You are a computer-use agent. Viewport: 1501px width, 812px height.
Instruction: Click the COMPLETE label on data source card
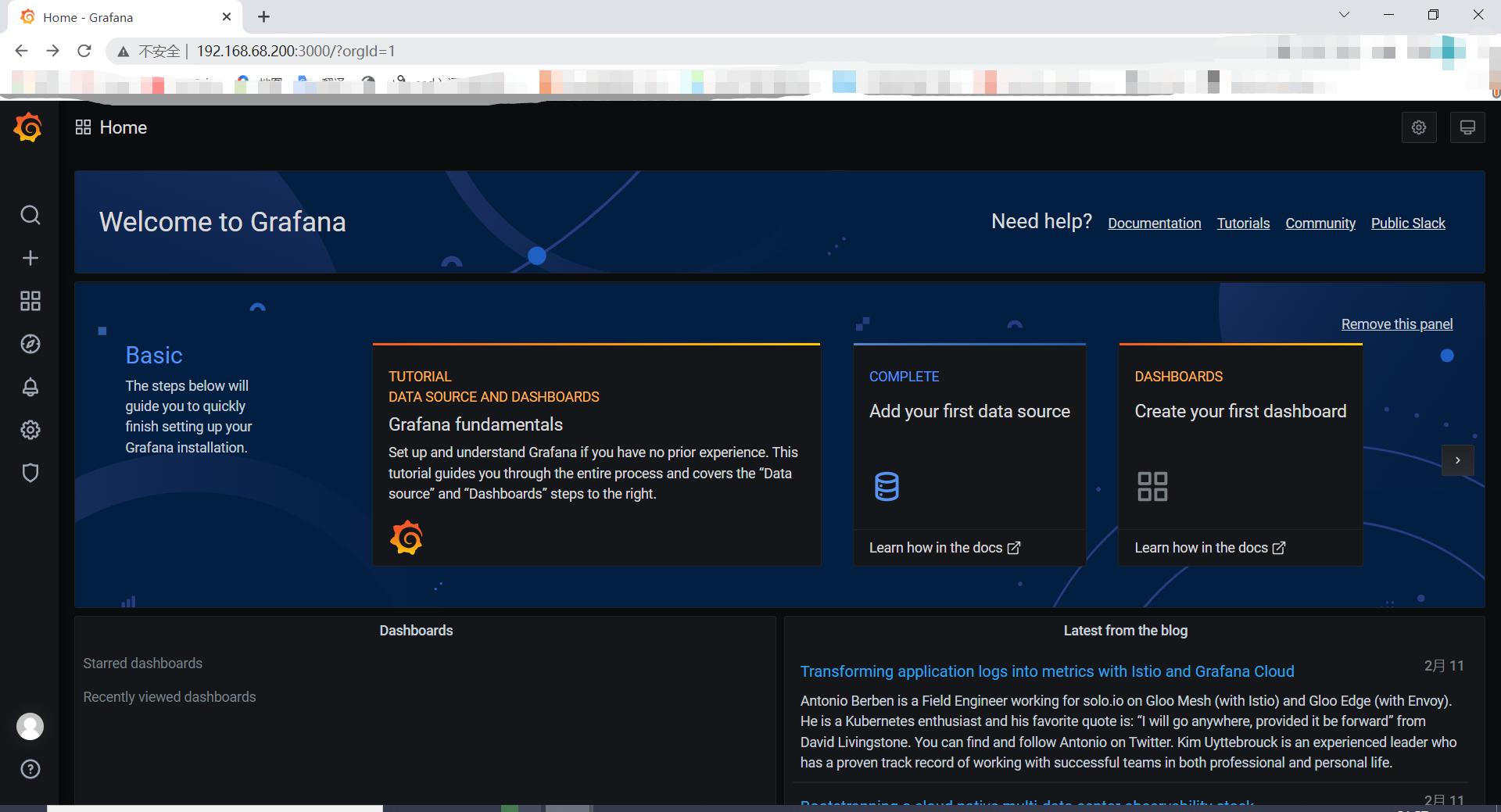point(905,377)
